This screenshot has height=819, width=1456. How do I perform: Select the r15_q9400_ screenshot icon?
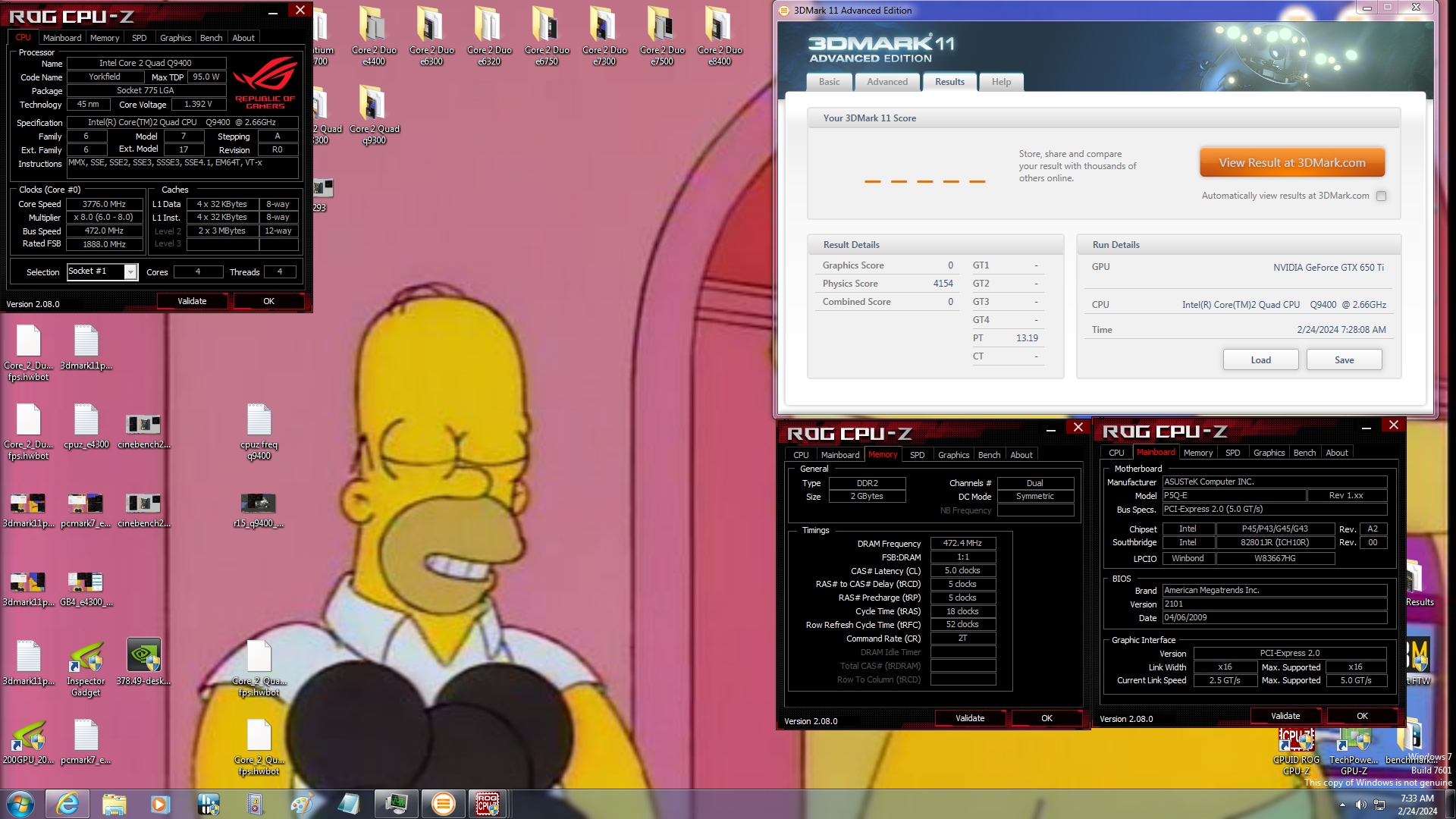[259, 509]
